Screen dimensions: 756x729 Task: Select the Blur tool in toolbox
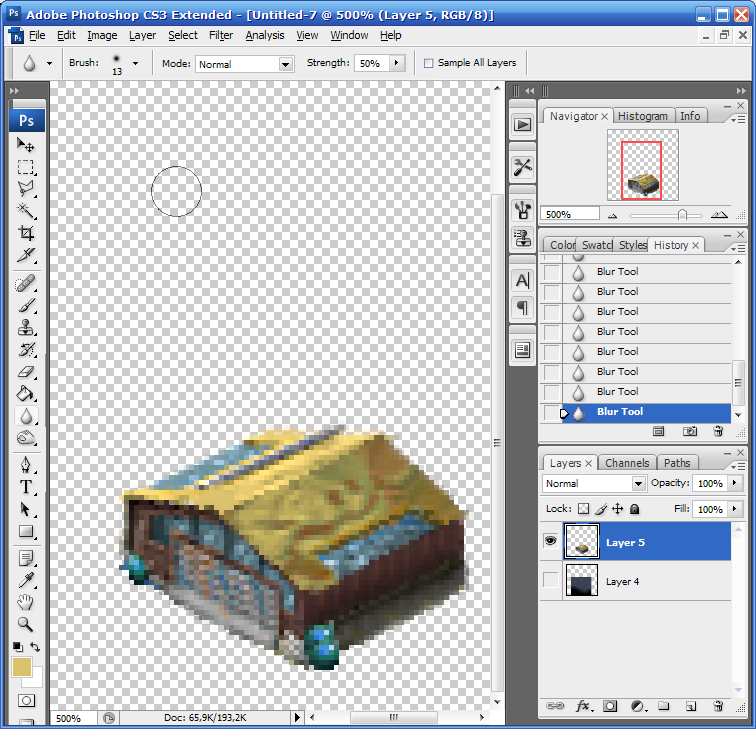pos(26,416)
